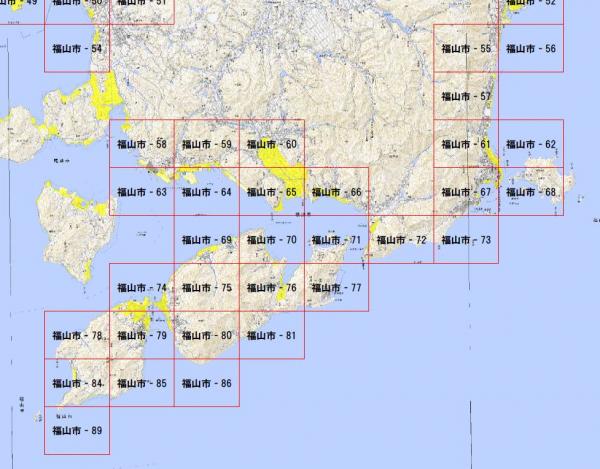This screenshot has width=600, height=469.
Task: Select map section 福山市 - 61
Action: click(x=466, y=144)
